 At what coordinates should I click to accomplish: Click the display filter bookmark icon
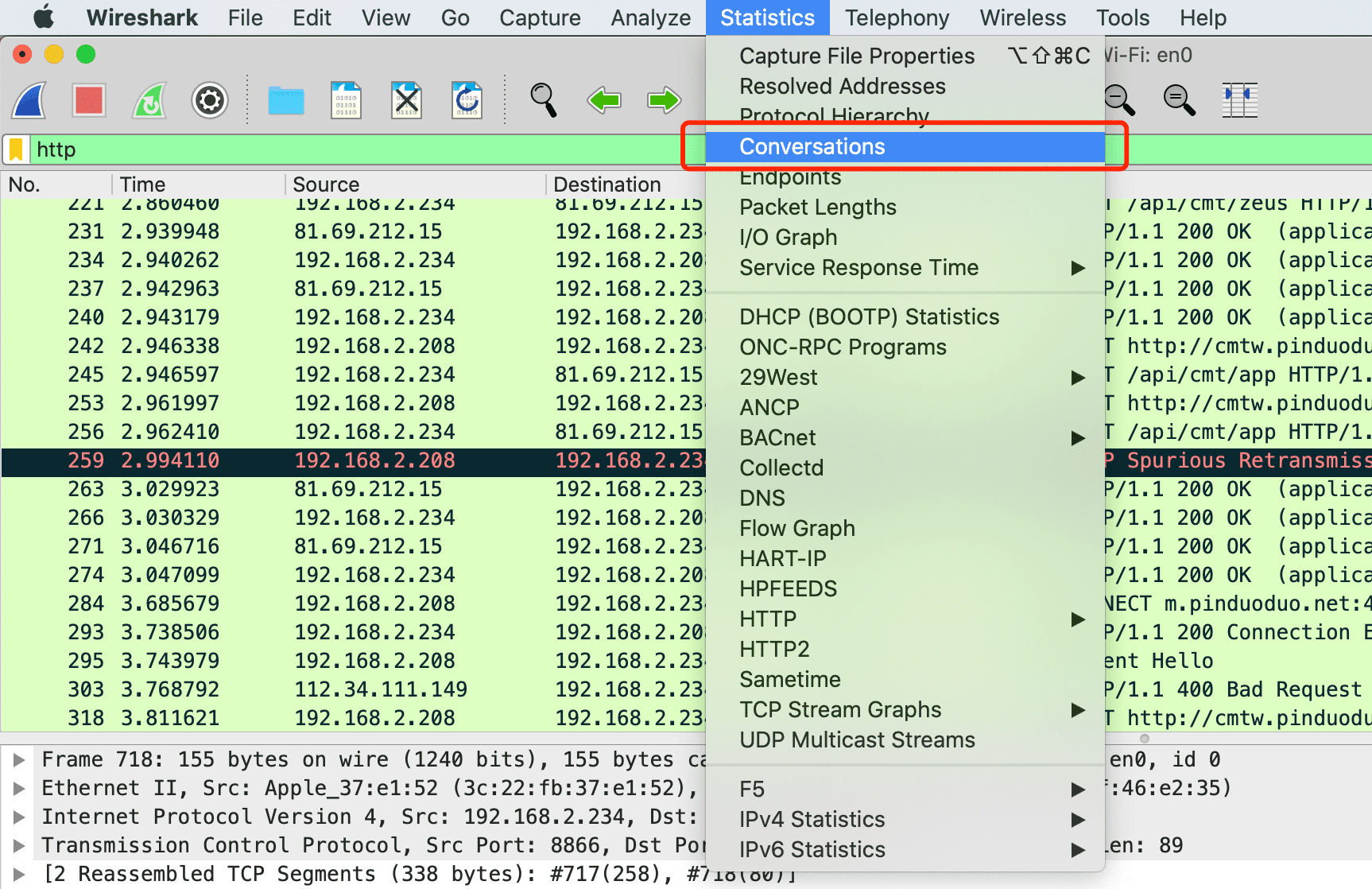[x=16, y=149]
